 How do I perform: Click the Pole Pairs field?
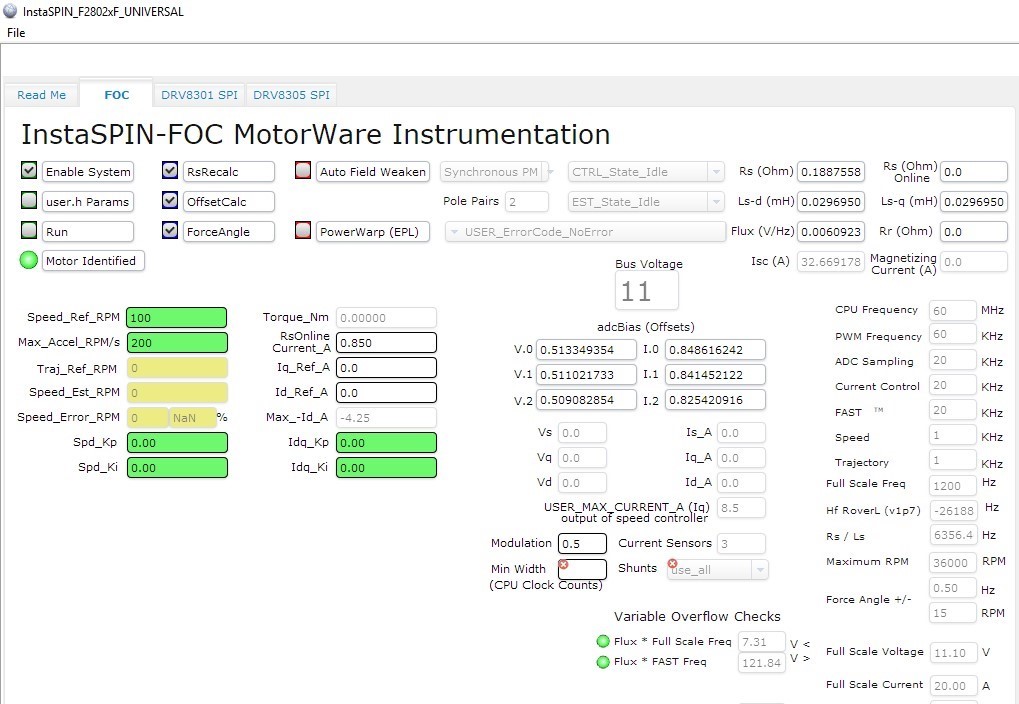(x=526, y=202)
